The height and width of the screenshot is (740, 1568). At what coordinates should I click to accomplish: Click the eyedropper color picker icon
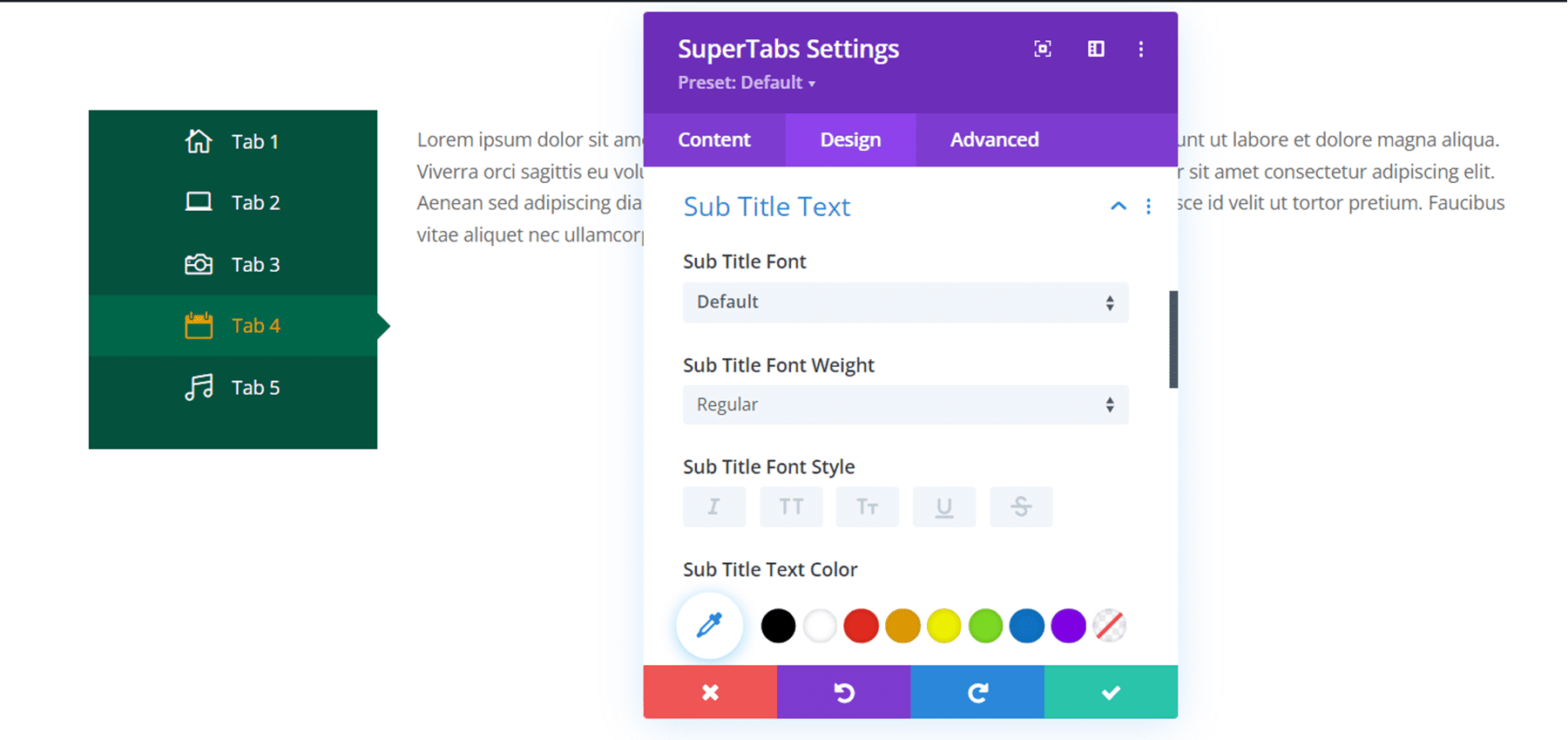coord(710,625)
